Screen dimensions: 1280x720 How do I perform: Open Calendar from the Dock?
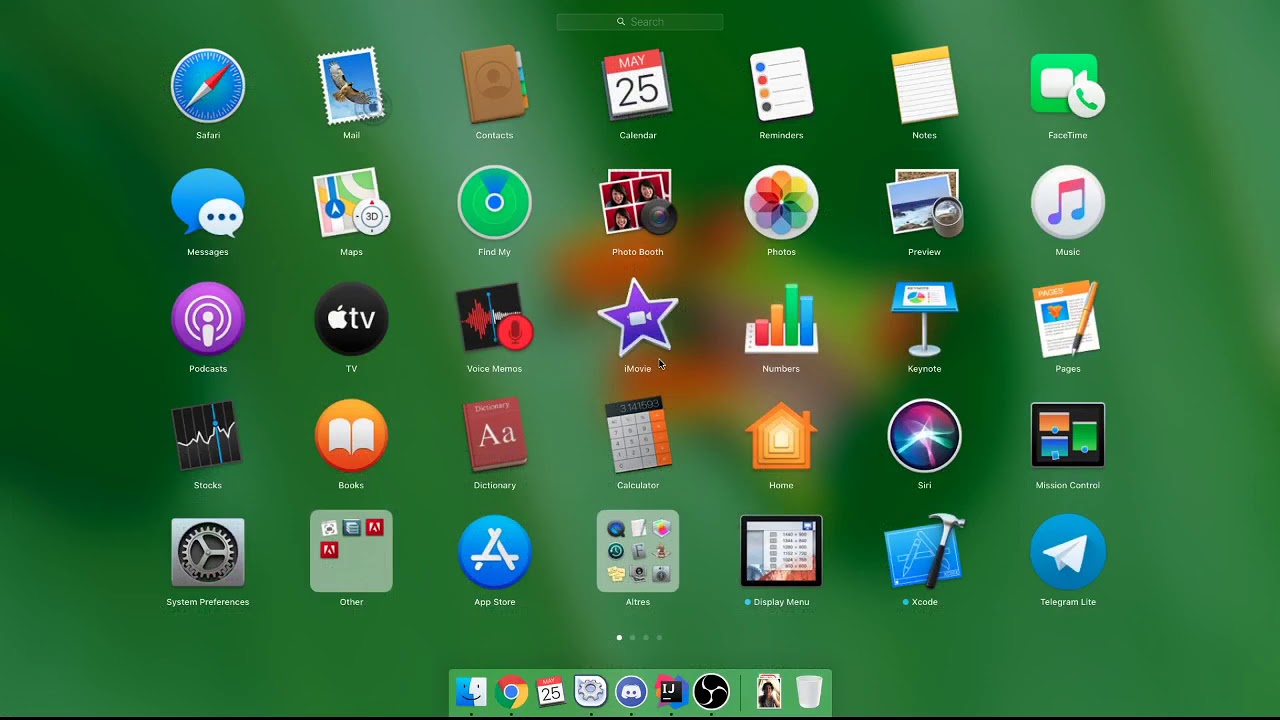click(551, 692)
